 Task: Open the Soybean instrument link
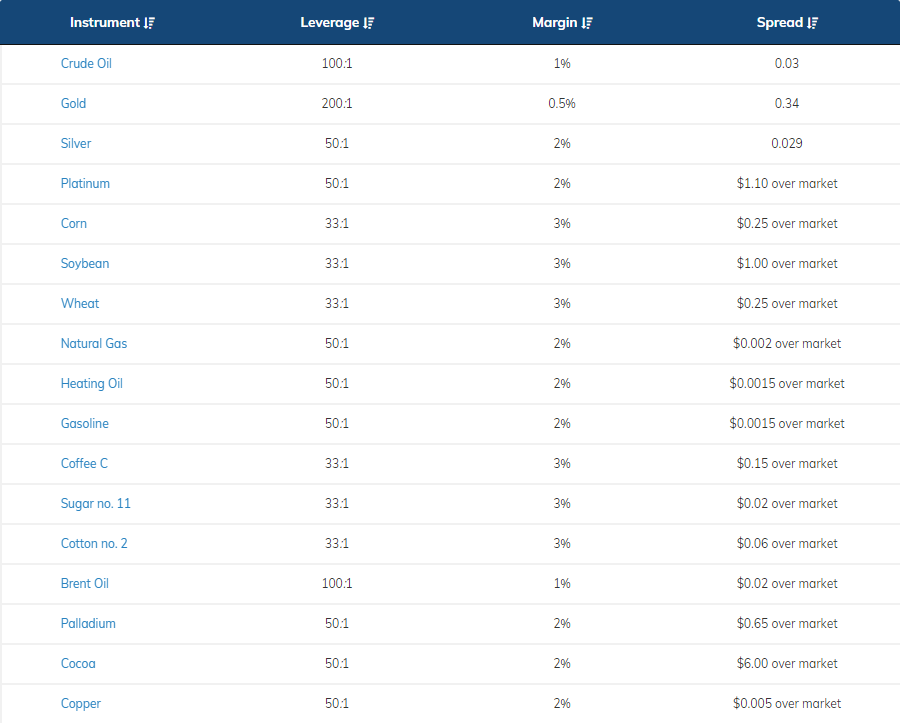pyautogui.click(x=85, y=263)
